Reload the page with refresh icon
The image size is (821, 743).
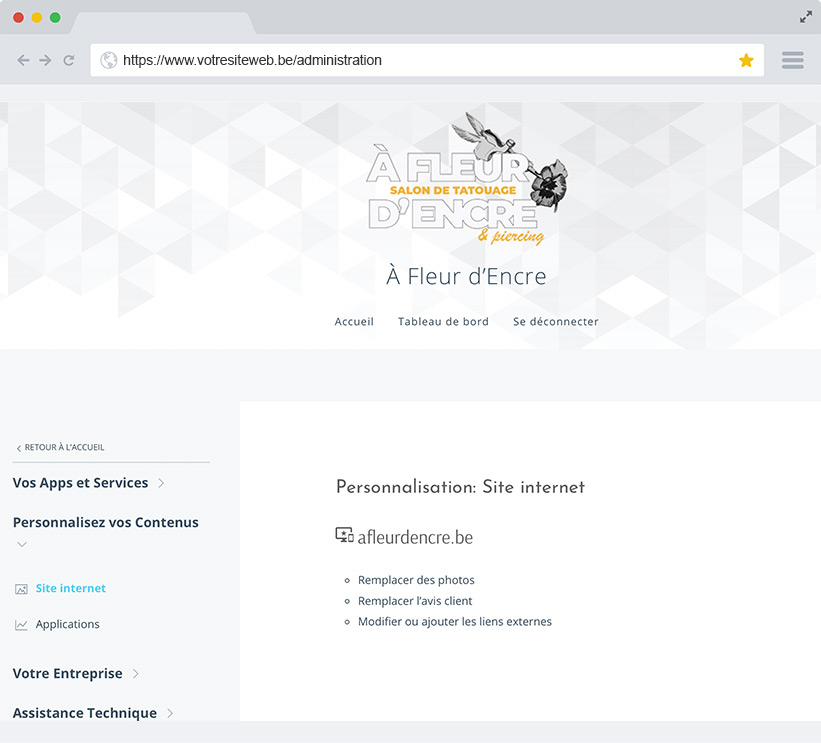click(69, 60)
